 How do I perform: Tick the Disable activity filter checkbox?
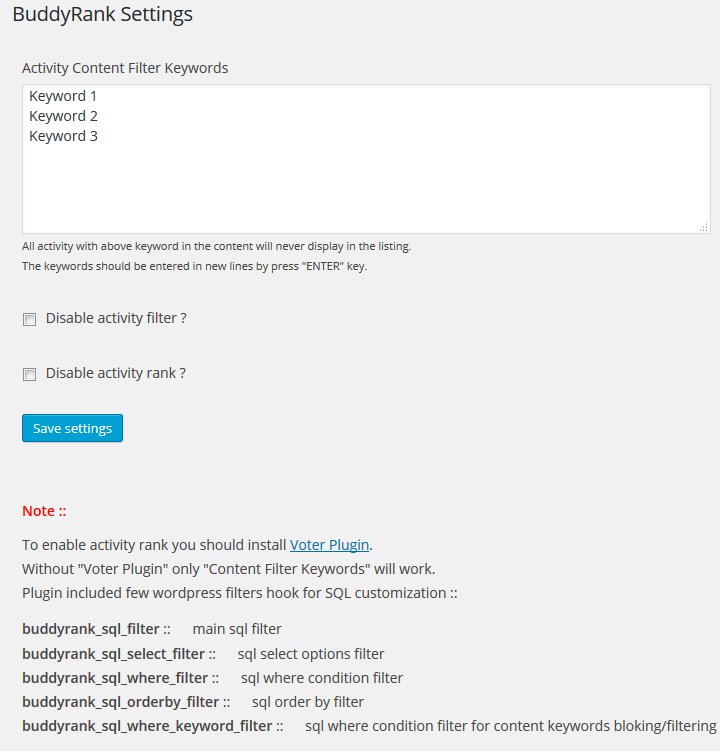coord(29,319)
